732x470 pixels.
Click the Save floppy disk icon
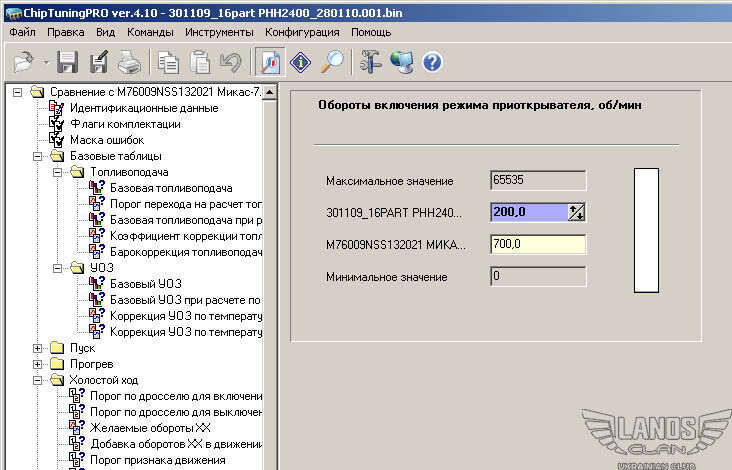tap(68, 62)
